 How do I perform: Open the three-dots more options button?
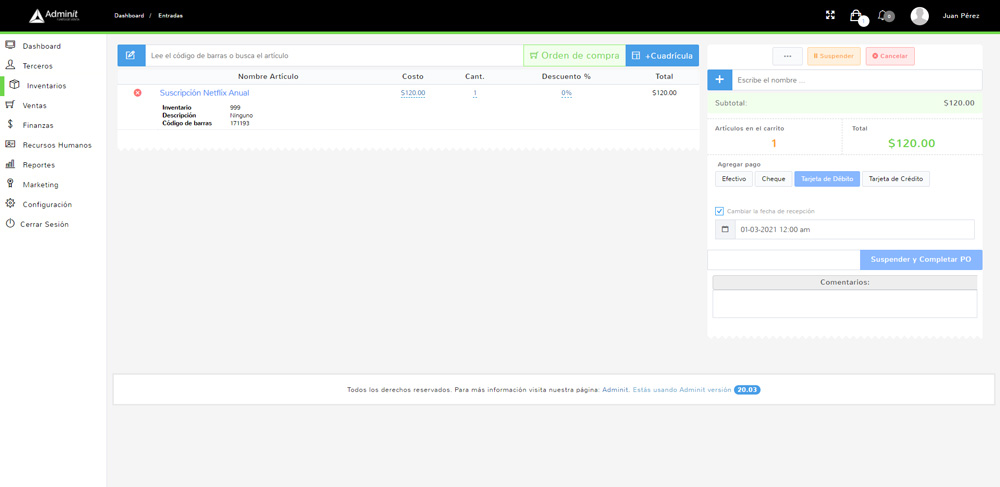click(x=787, y=56)
